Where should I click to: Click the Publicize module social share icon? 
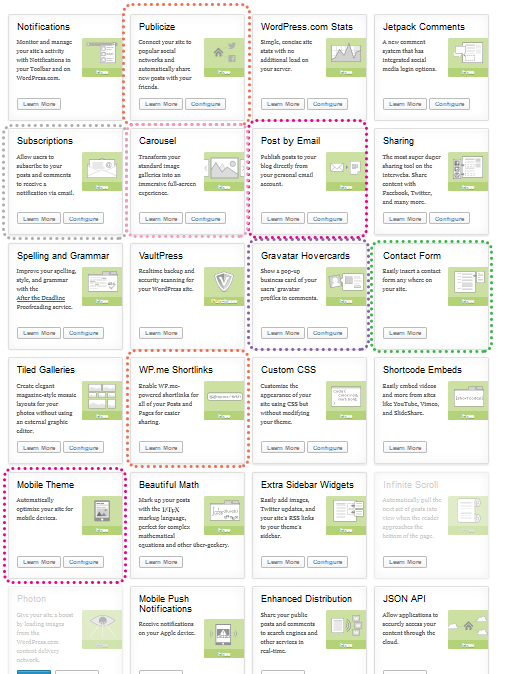point(224,53)
